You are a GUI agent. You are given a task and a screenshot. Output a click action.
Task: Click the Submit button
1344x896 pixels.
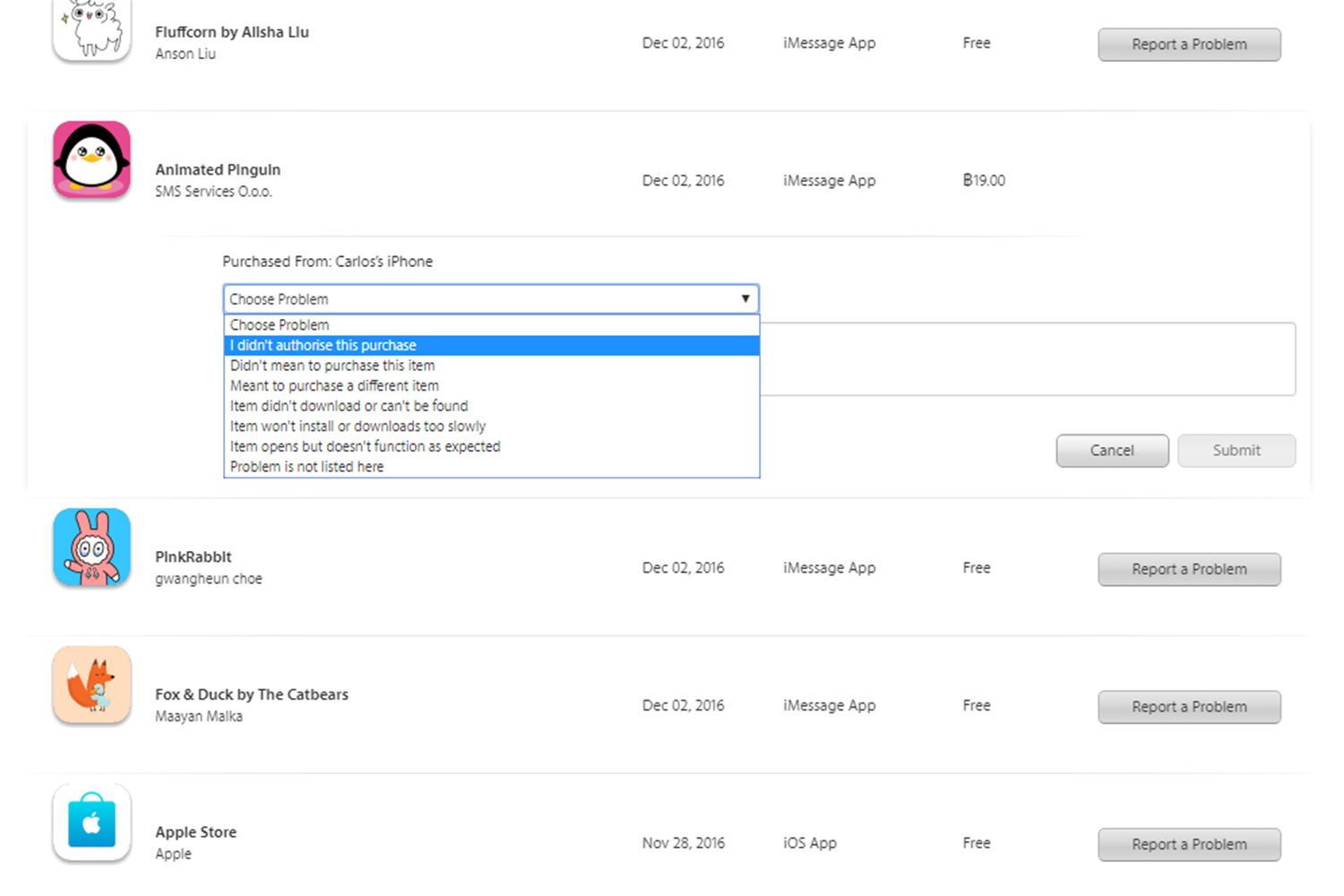tap(1236, 451)
